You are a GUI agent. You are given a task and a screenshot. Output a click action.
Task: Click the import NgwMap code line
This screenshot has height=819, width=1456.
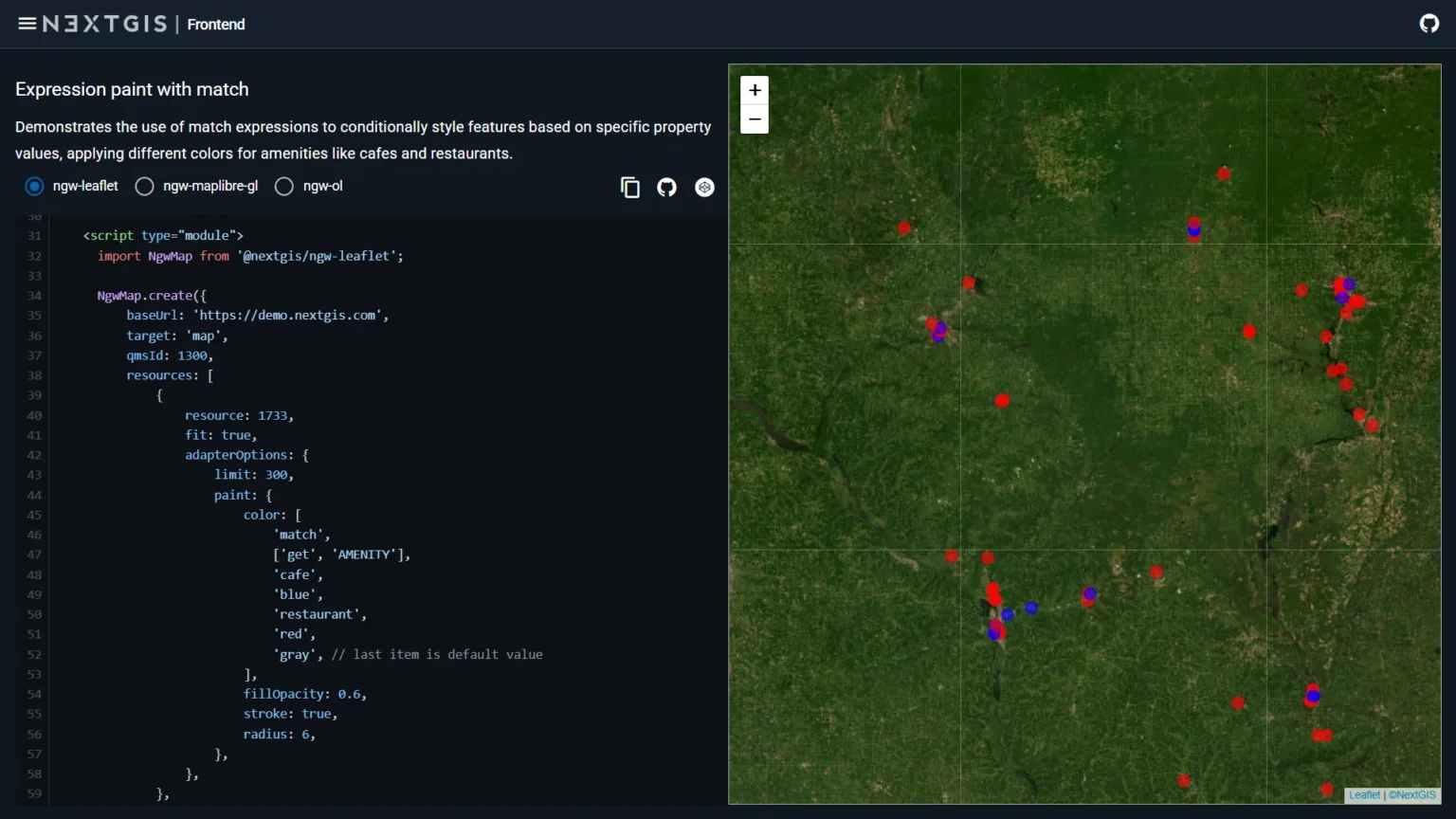[x=250, y=256]
